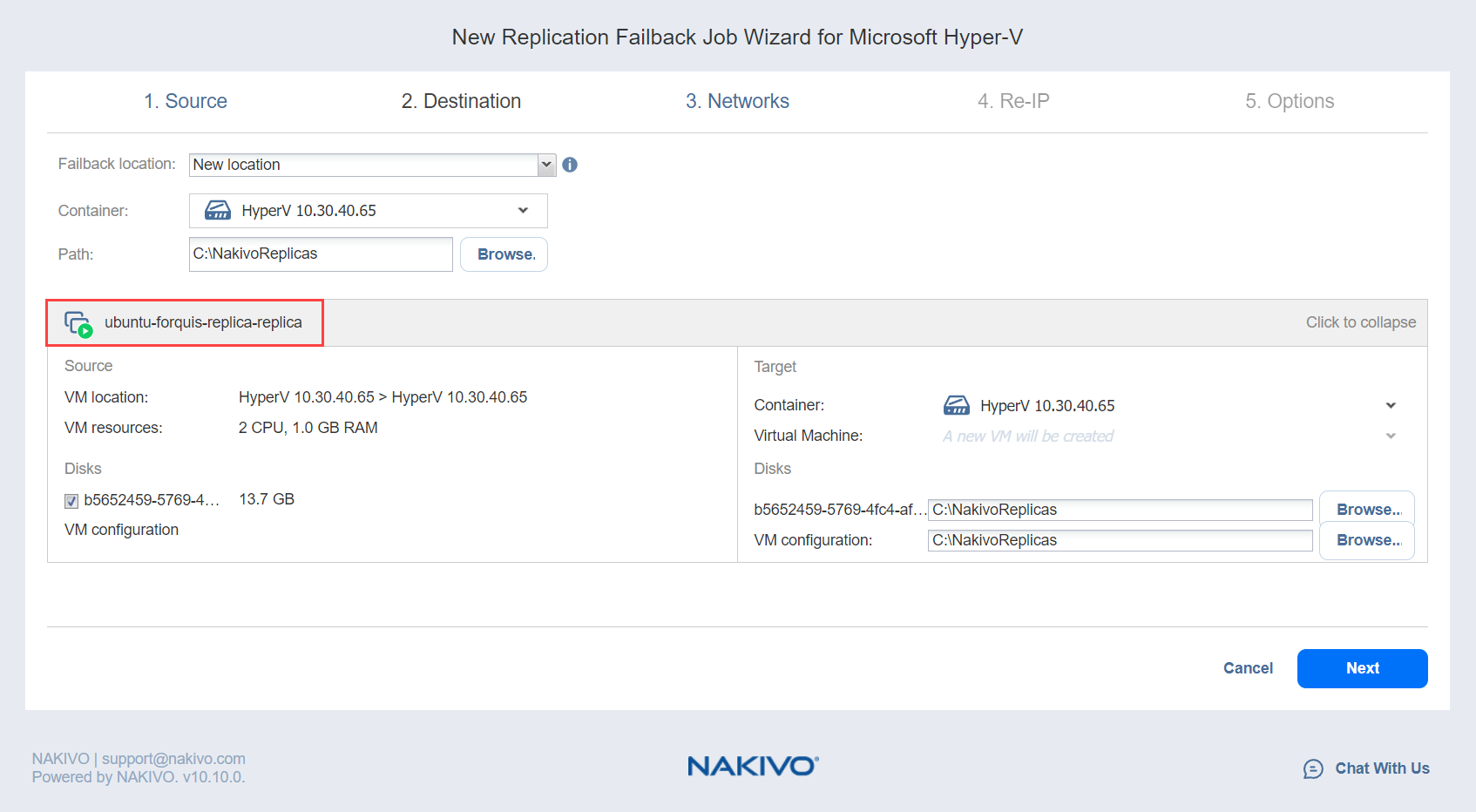Expand the Target Container dropdown arrow

[1391, 406]
